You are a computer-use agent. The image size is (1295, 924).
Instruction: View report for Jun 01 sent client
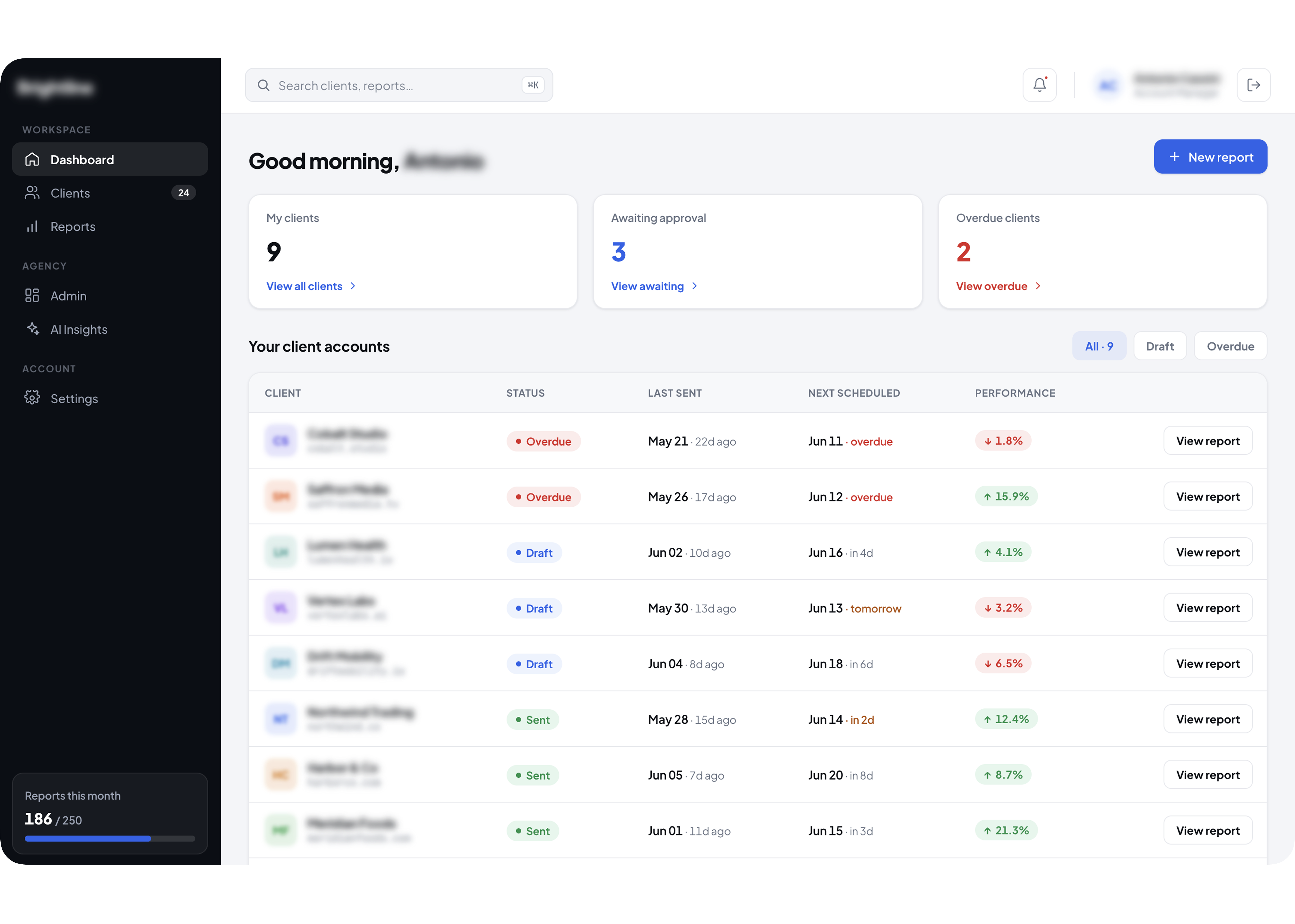(x=1207, y=831)
